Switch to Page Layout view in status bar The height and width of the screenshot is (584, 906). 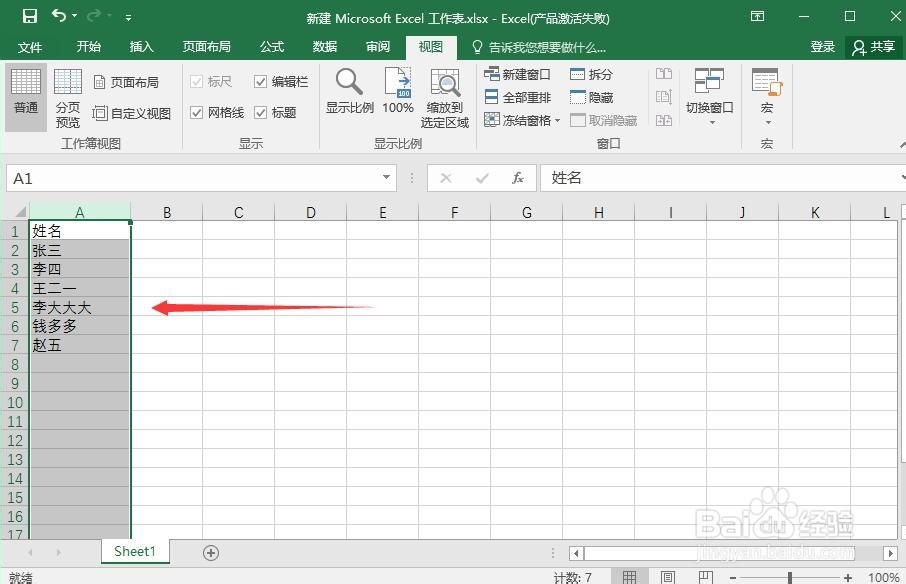pos(667,576)
